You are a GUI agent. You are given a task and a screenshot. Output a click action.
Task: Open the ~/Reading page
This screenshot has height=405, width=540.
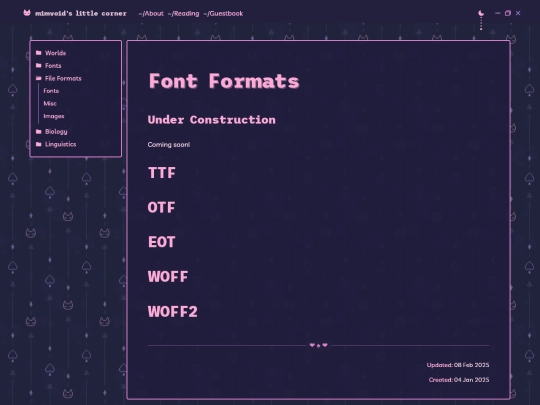pyautogui.click(x=183, y=13)
